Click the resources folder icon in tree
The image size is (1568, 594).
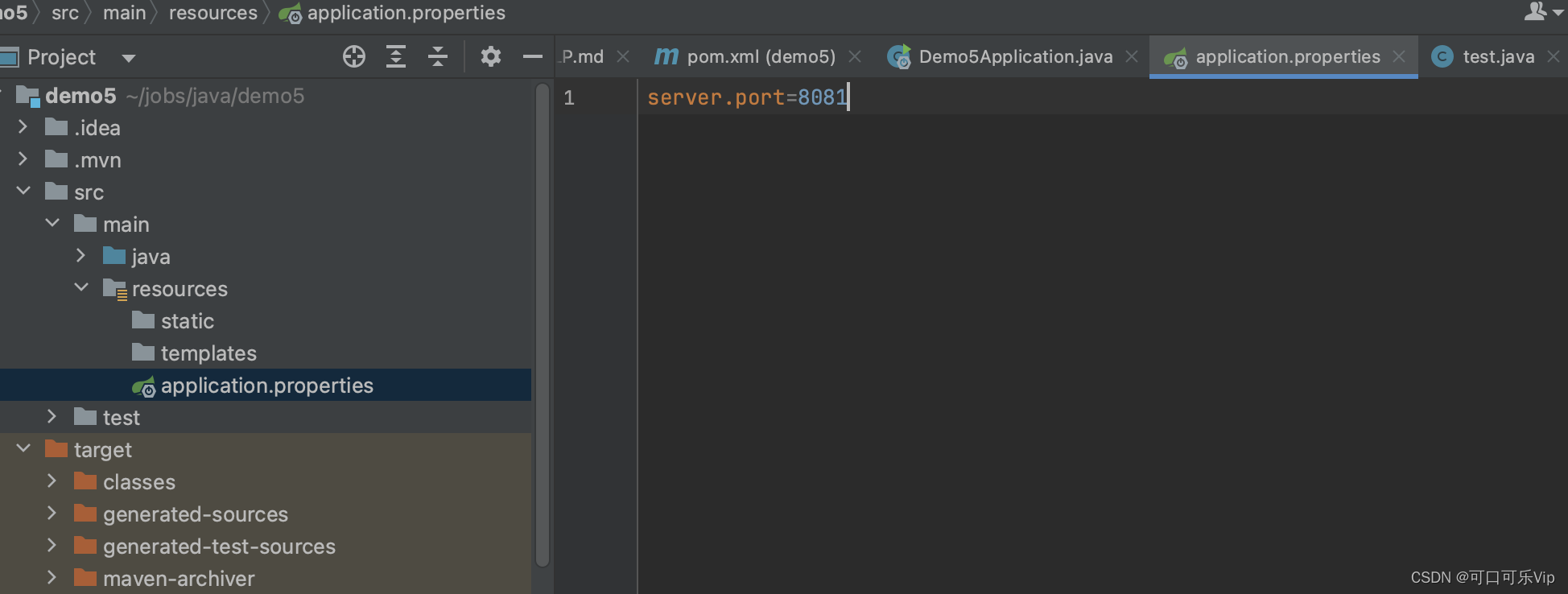click(115, 290)
